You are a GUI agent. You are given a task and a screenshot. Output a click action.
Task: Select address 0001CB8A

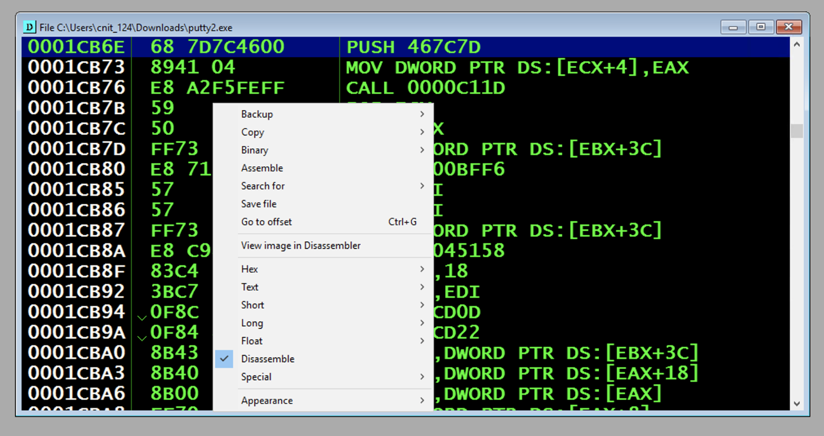tap(77, 251)
